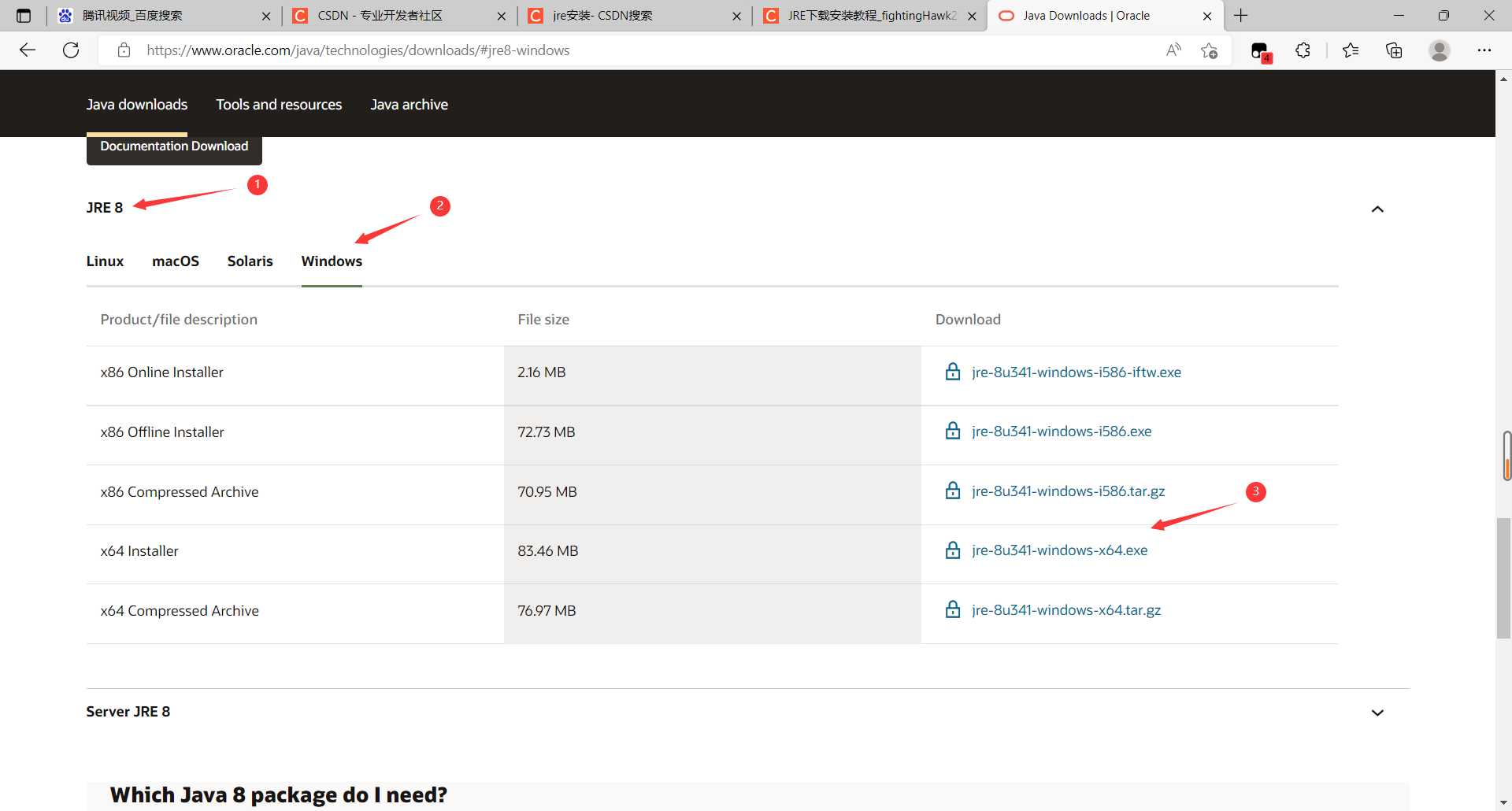This screenshot has height=811, width=1512.
Task: Click the Server JRE 8 heading
Action: (x=128, y=712)
